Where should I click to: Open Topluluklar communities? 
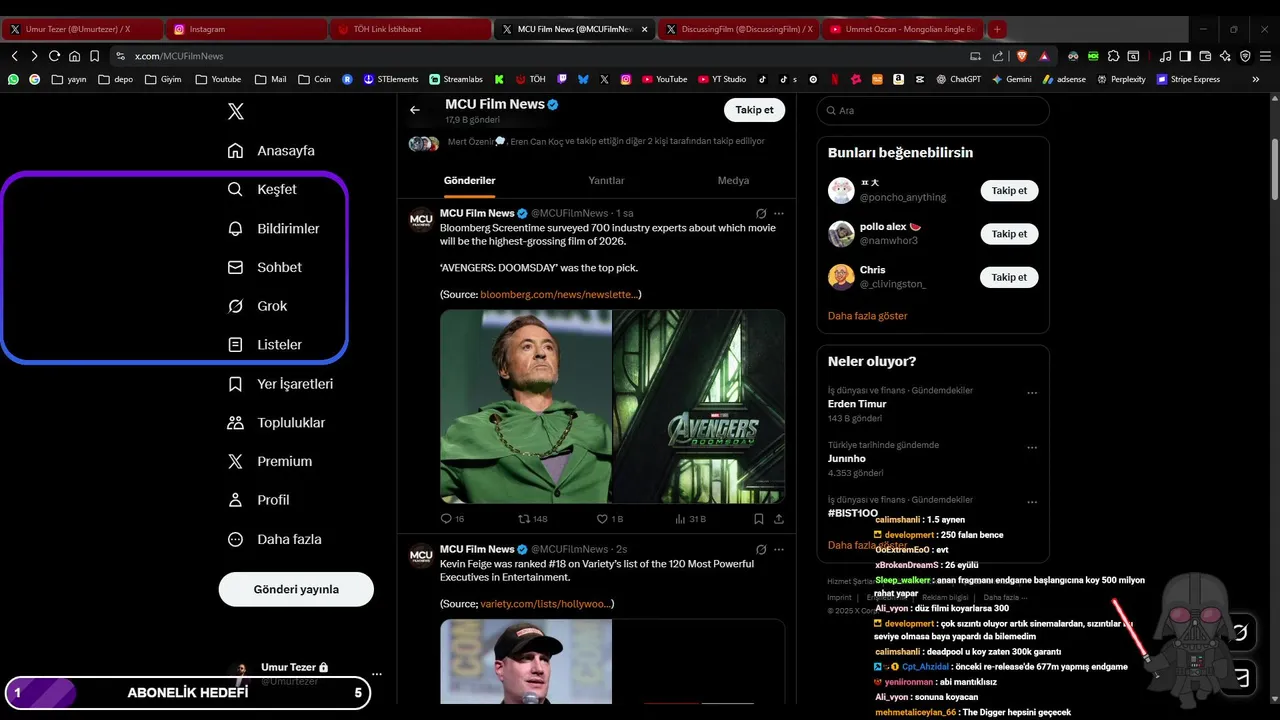pos(276,423)
